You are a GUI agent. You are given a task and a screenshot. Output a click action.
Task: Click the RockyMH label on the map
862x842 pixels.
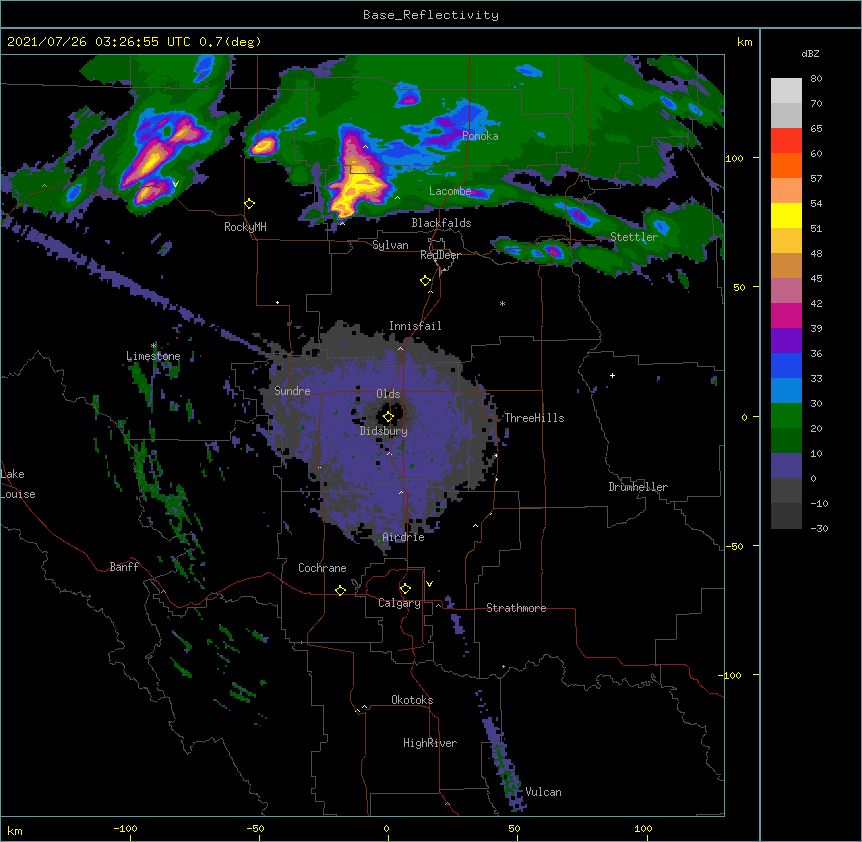click(x=245, y=227)
